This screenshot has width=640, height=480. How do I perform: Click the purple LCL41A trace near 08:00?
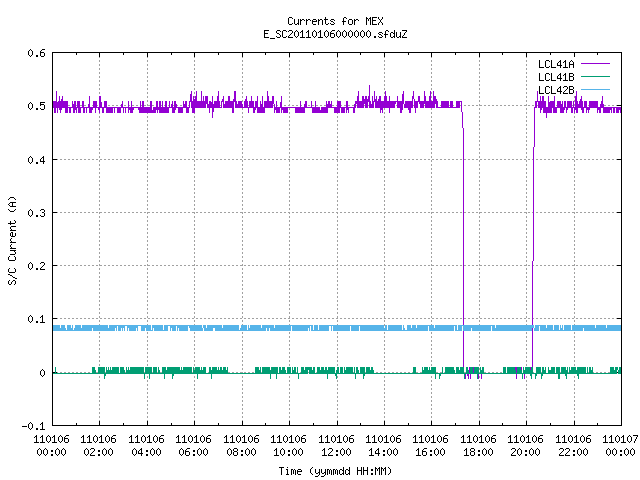[242, 106]
